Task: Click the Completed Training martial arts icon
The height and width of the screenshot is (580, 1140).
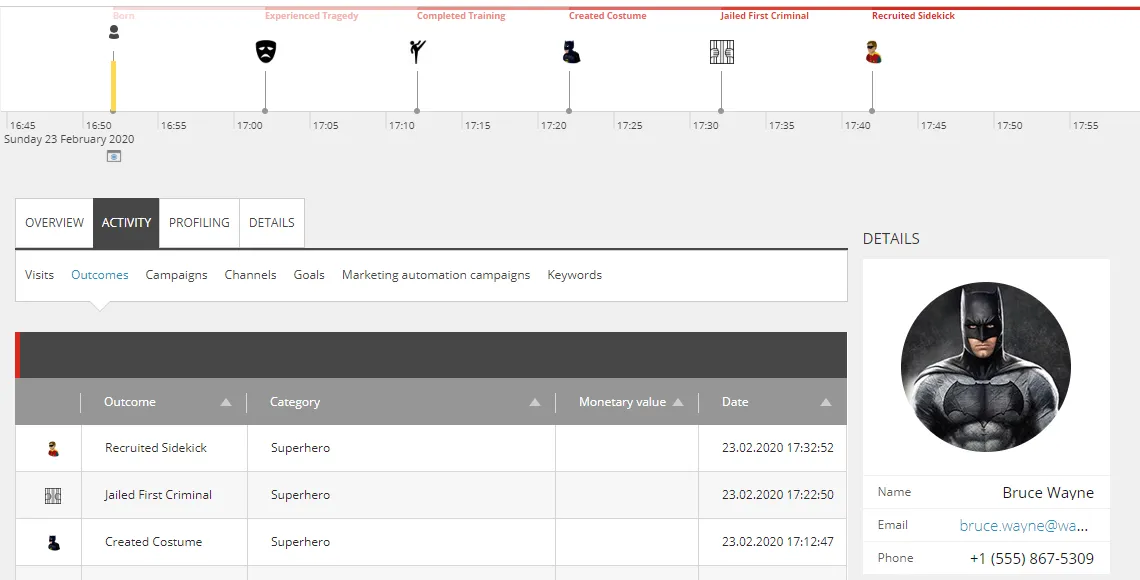Action: (x=417, y=51)
